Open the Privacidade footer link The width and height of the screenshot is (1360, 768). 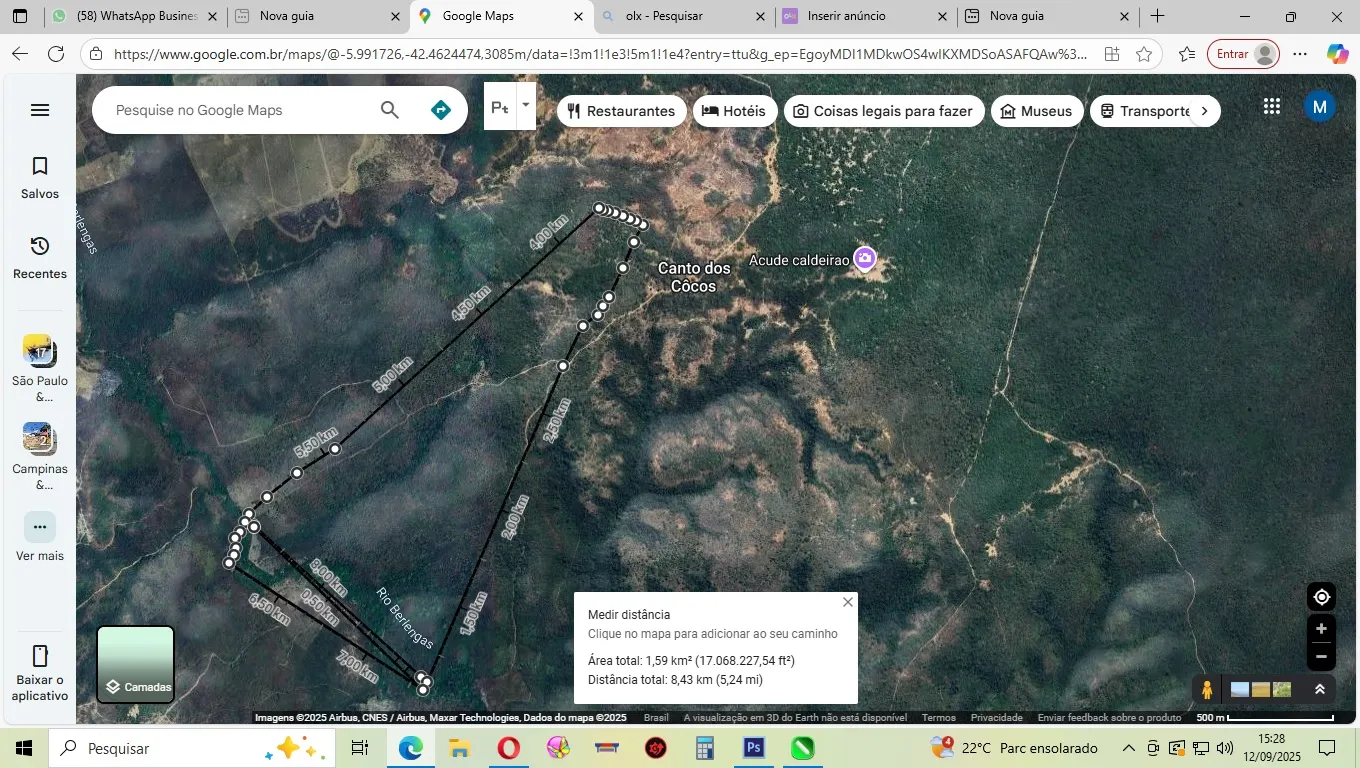[x=997, y=717]
